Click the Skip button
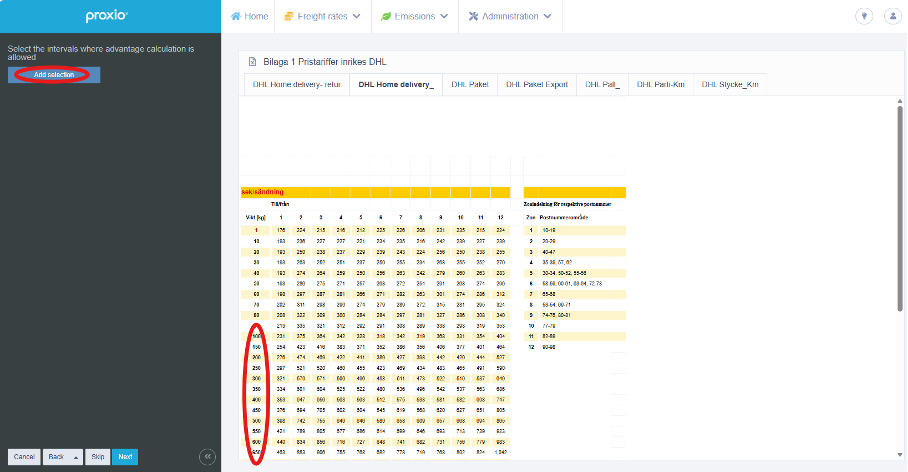Viewport: 908px width, 472px height. tap(98, 457)
